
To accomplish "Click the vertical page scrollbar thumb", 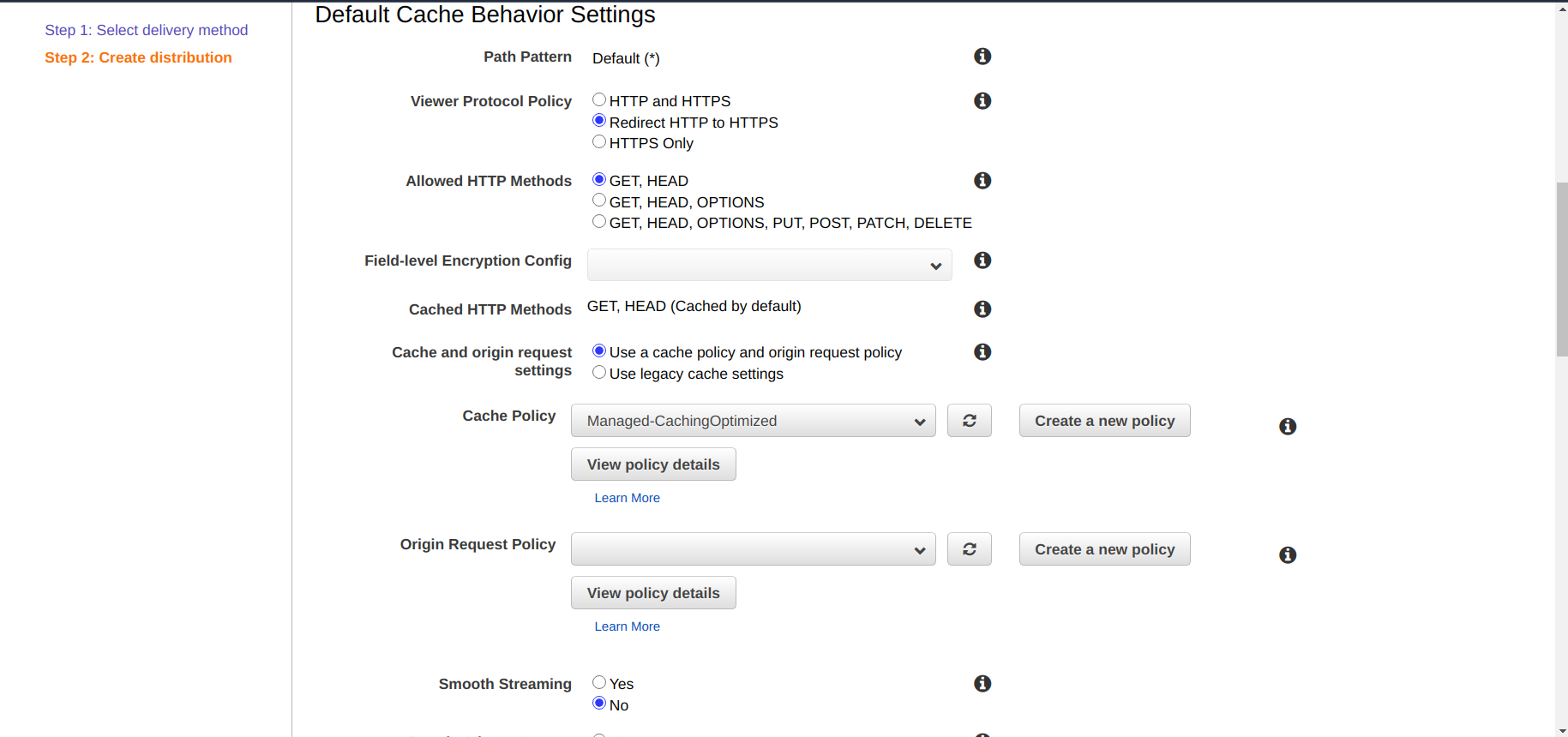I will (1561, 269).
